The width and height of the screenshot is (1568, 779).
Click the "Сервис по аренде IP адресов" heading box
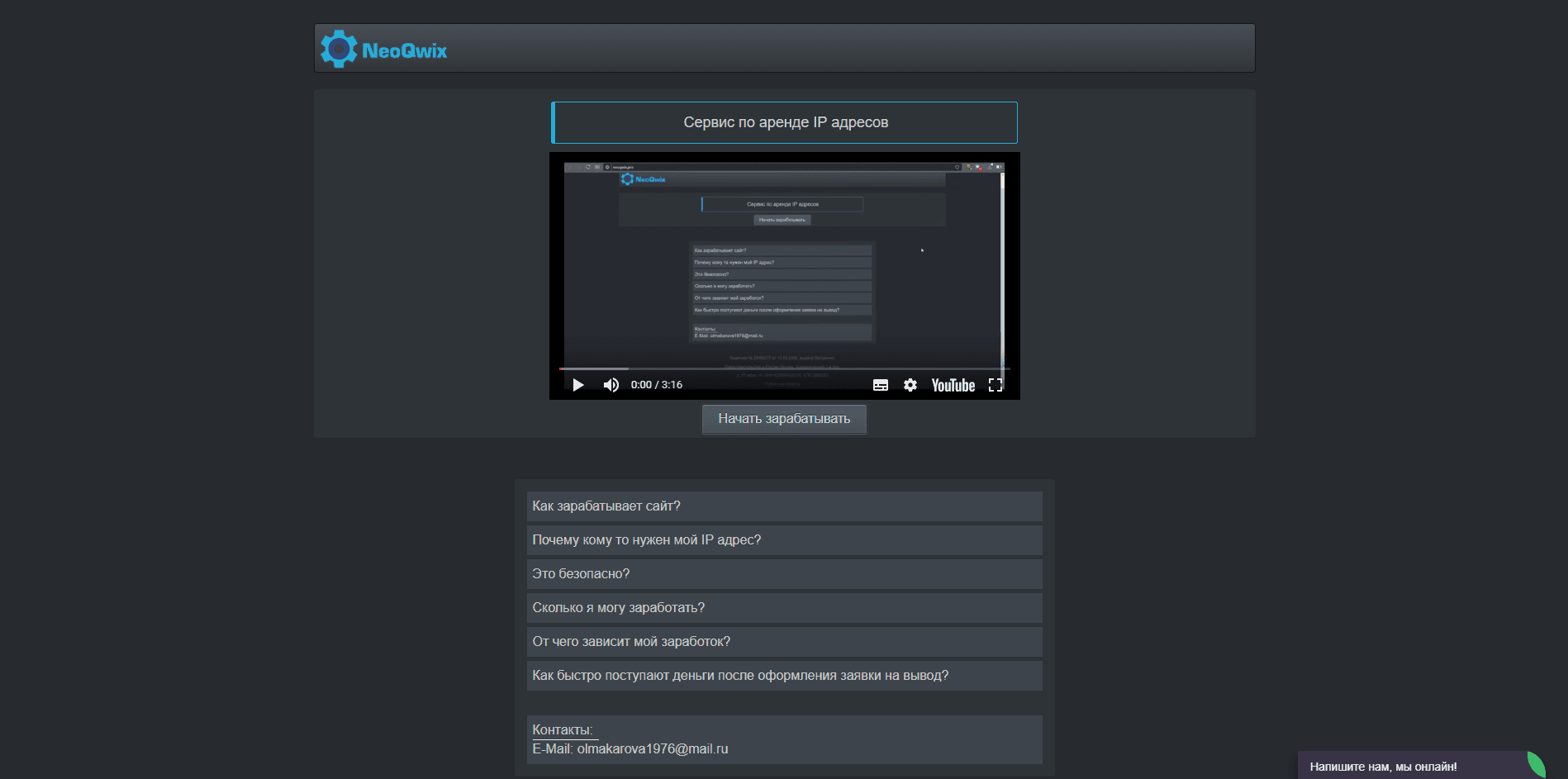(785, 122)
